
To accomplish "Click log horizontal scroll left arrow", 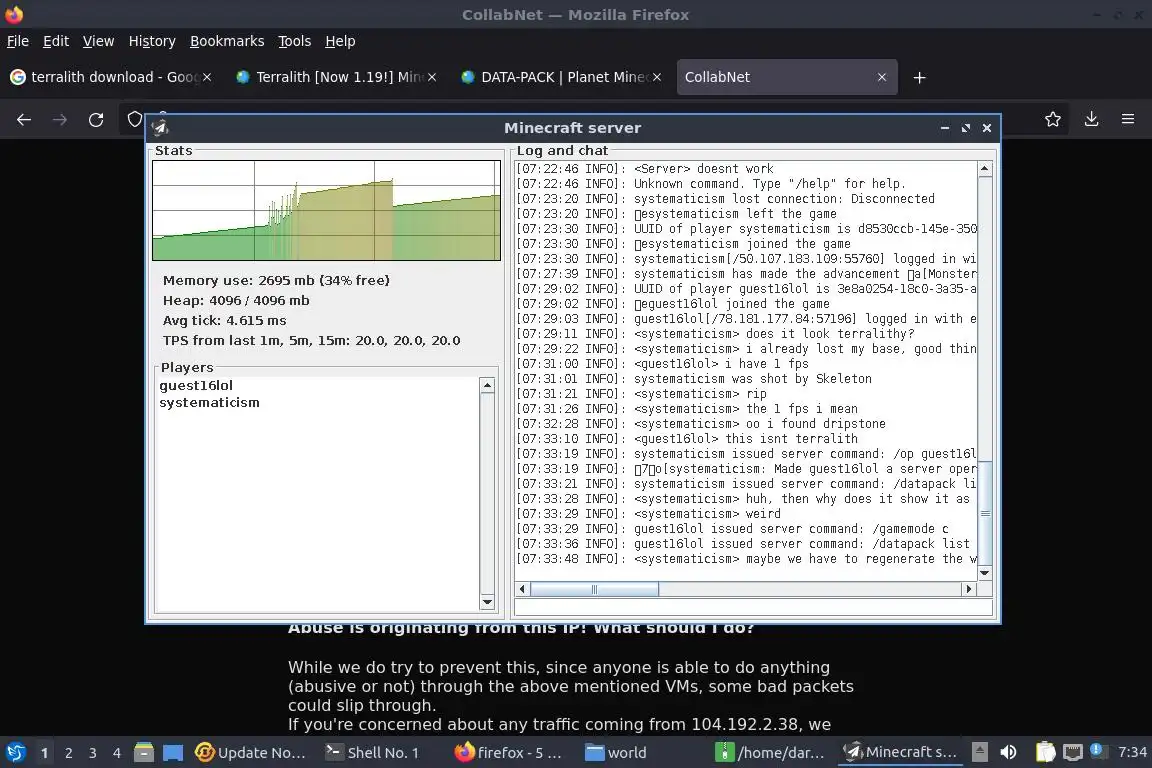I will click(x=522, y=589).
